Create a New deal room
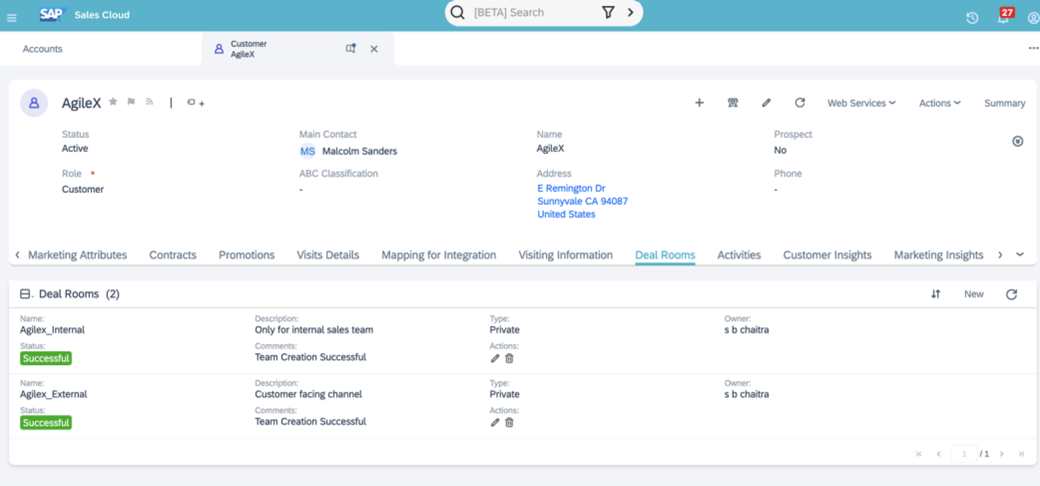This screenshot has height=486, width=1040. point(973,294)
